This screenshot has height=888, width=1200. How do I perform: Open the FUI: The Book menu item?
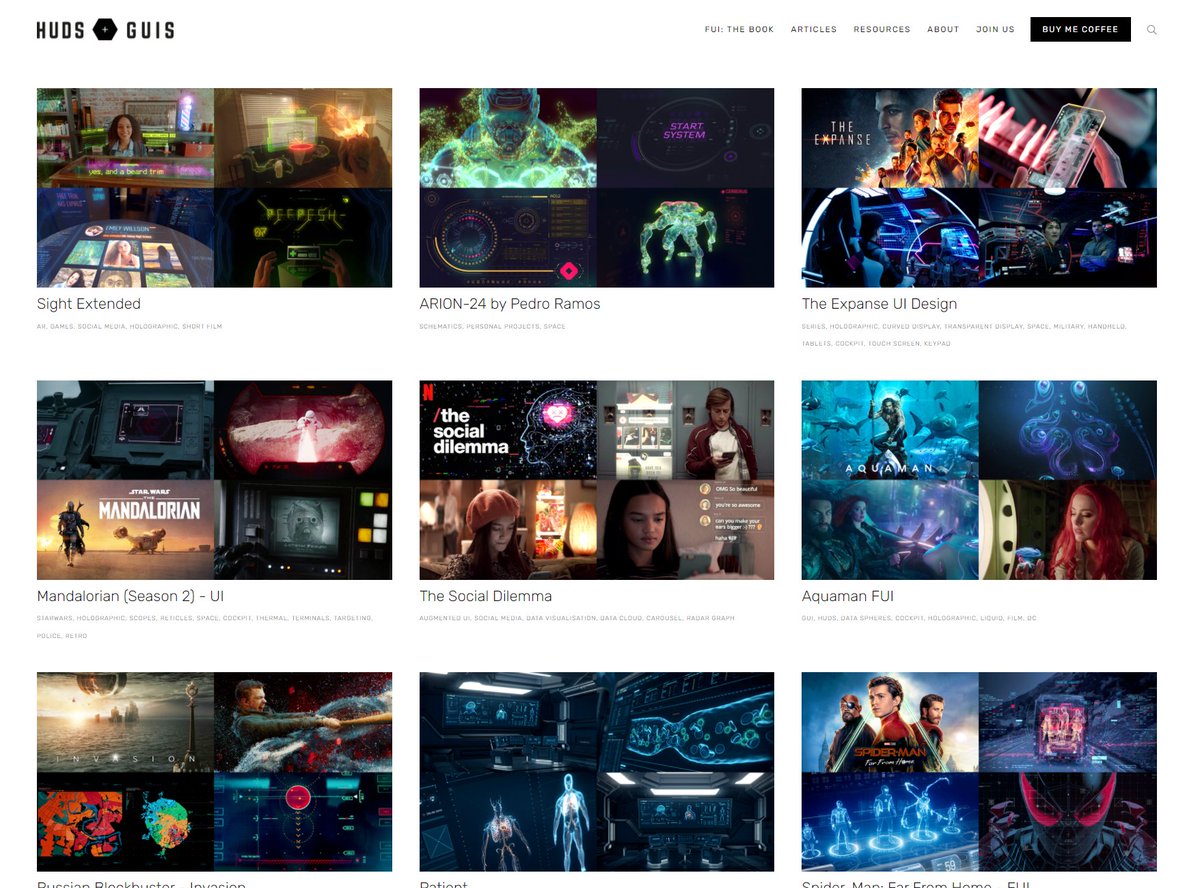click(739, 30)
